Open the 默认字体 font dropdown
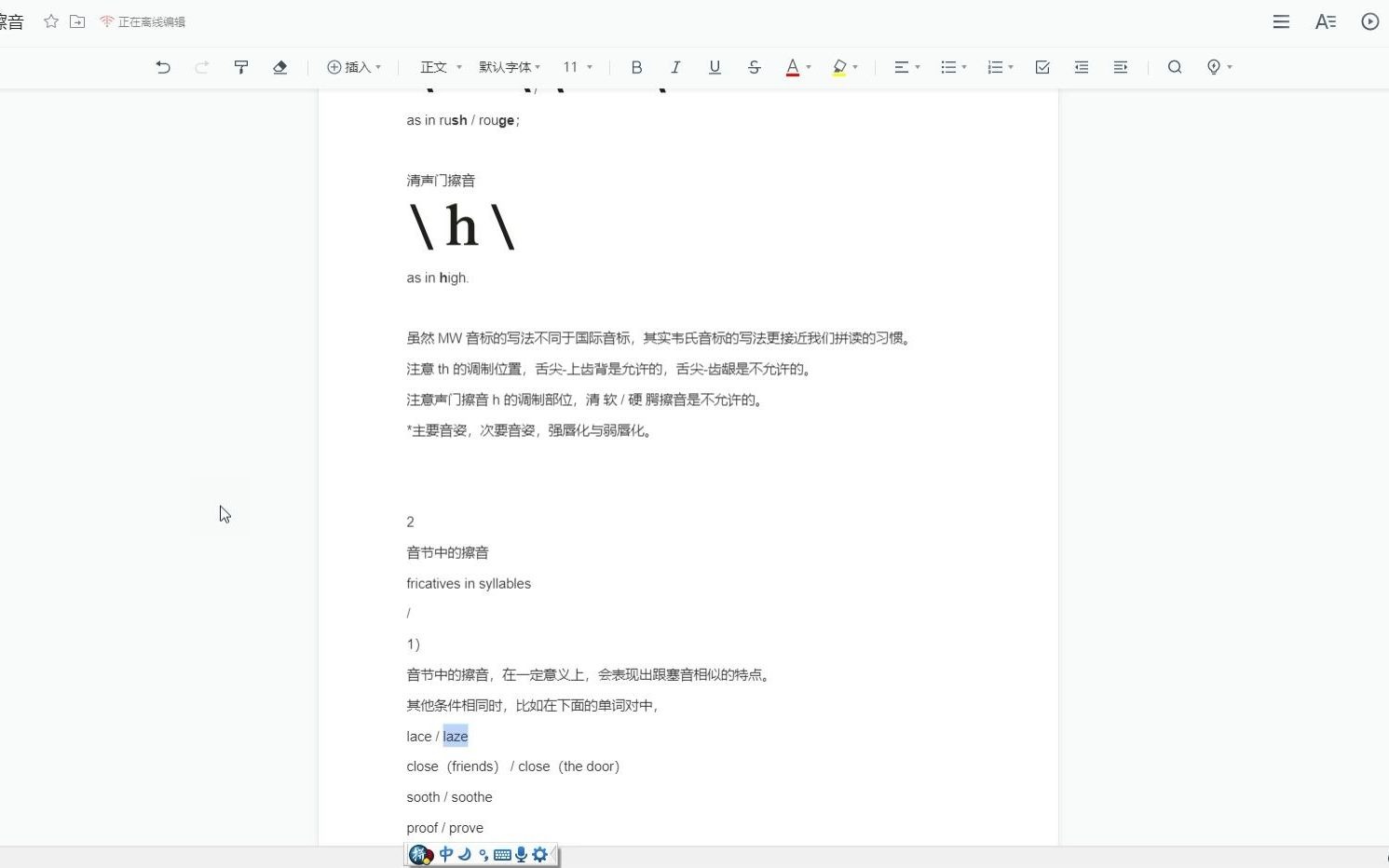 click(x=510, y=67)
